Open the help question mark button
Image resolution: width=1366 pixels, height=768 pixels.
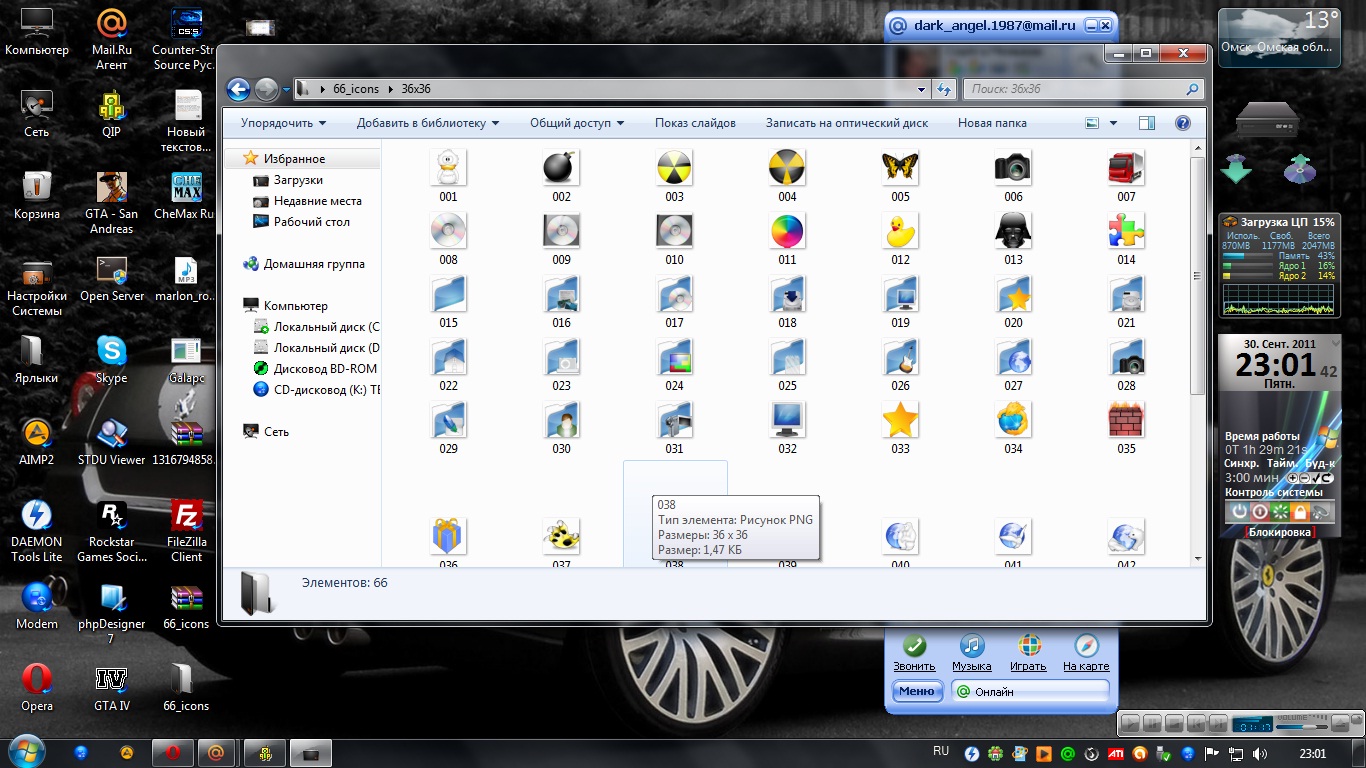click(x=1182, y=123)
